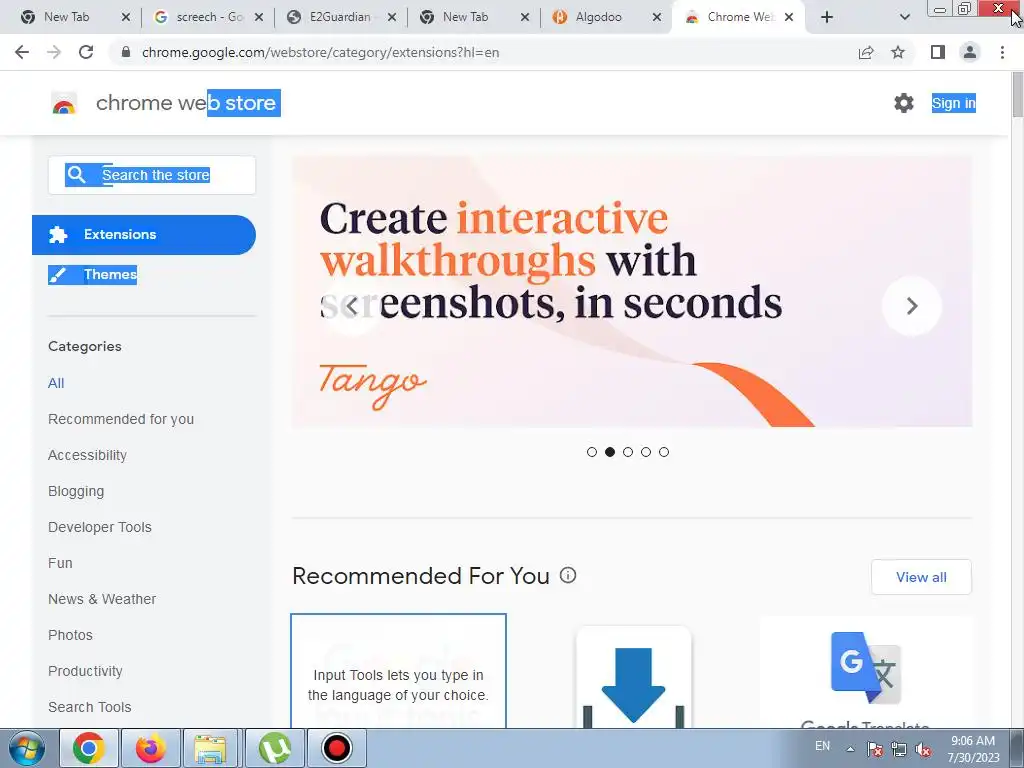Click the Chrome Web Store rainbow logo
Viewport: 1024px width, 768px height.
click(x=64, y=103)
